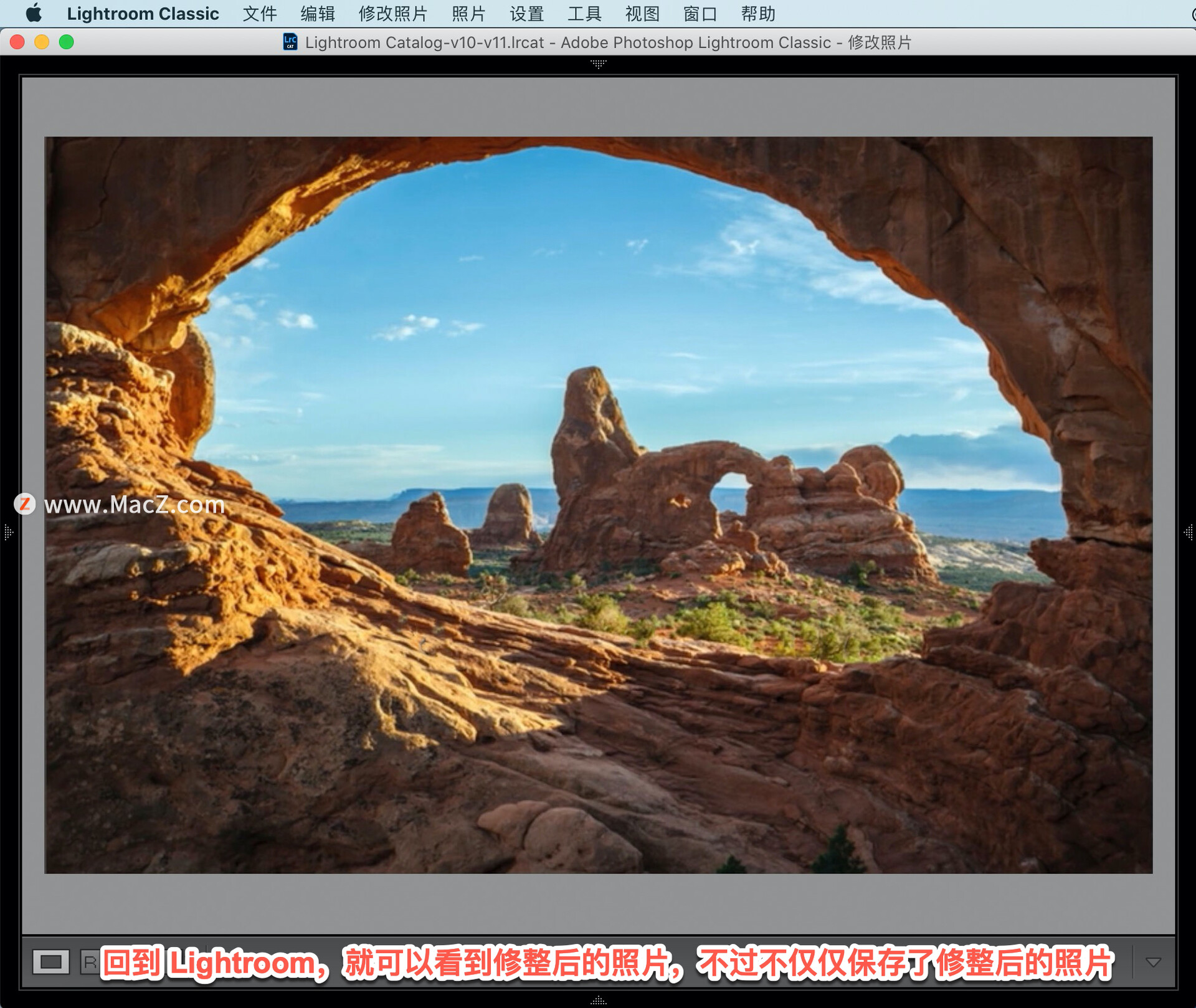The image size is (1196, 1008).
Task: Open the 视图 menu
Action: tap(642, 13)
